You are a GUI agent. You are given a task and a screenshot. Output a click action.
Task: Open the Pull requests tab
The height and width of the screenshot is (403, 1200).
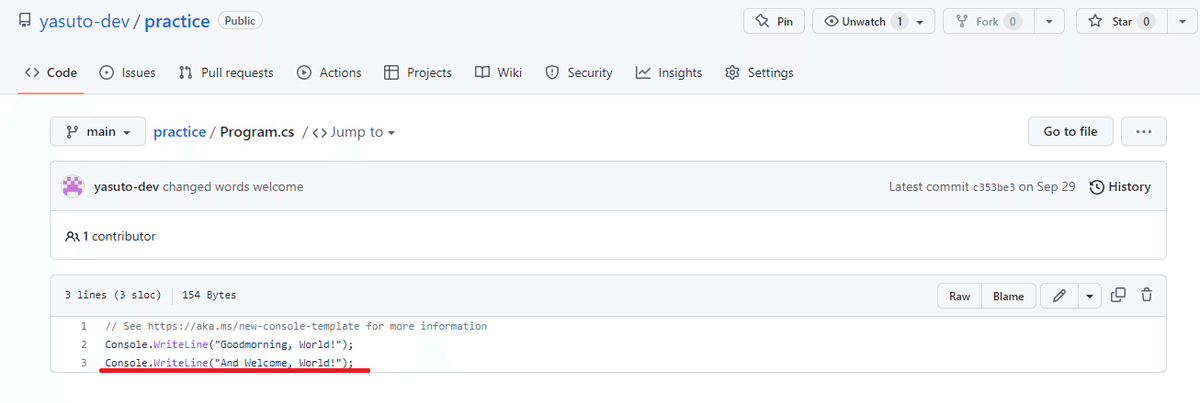(226, 73)
